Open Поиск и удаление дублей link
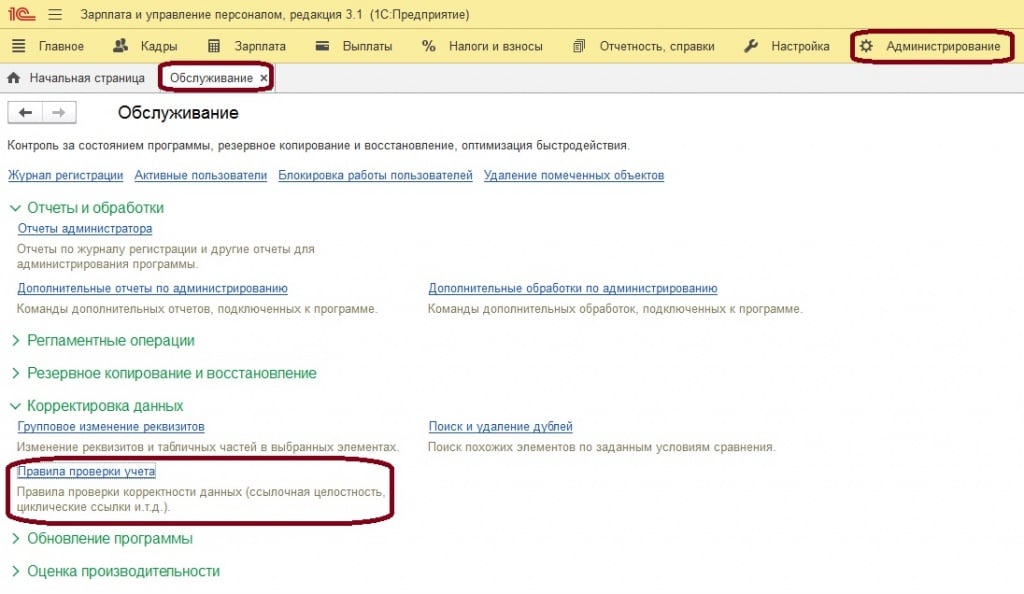The height and width of the screenshot is (594, 1024). 500,426
